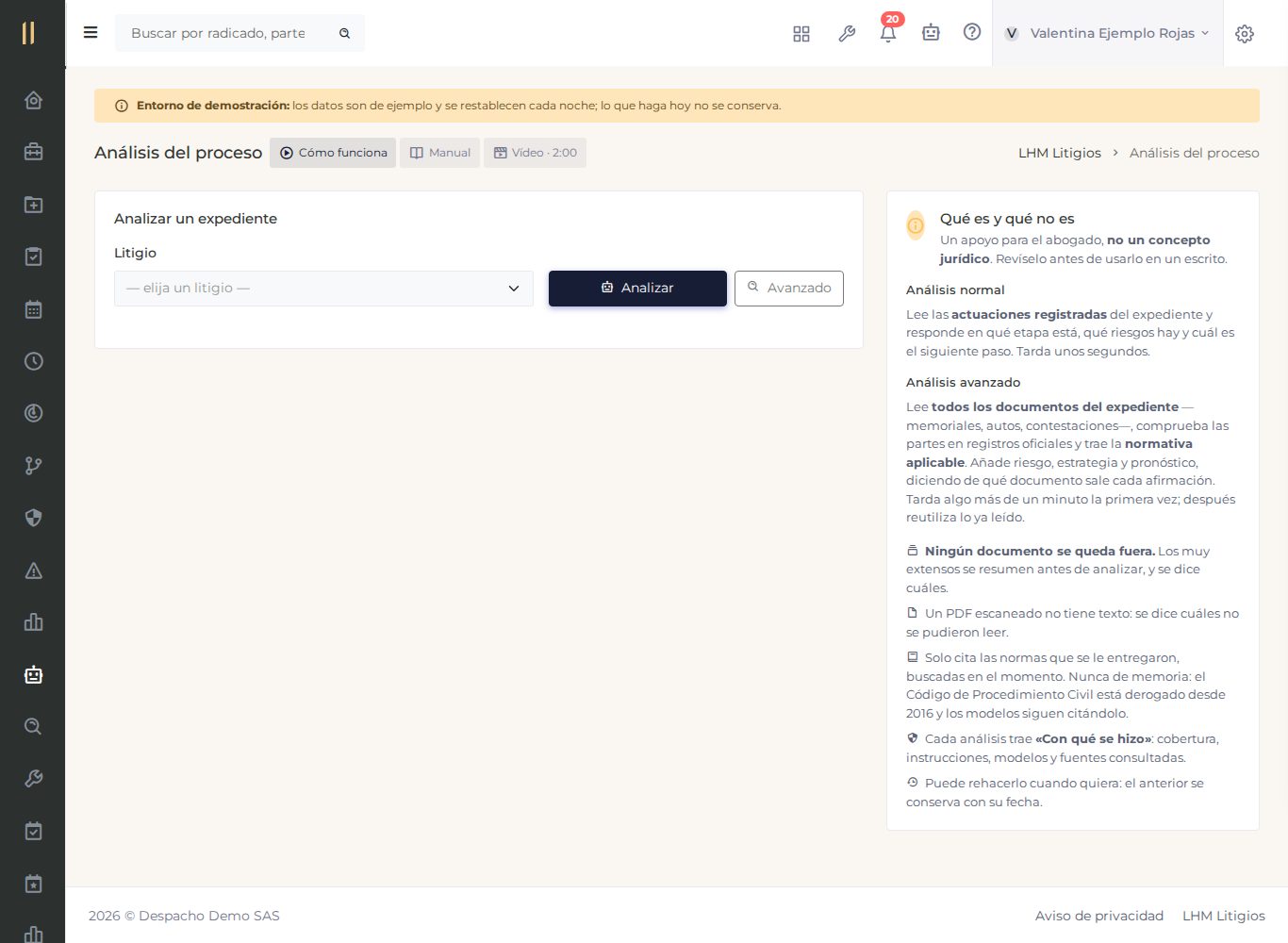The height and width of the screenshot is (943, 1288).
Task: Open 'Aviso de privacidad' footer link
Action: click(x=1099, y=916)
